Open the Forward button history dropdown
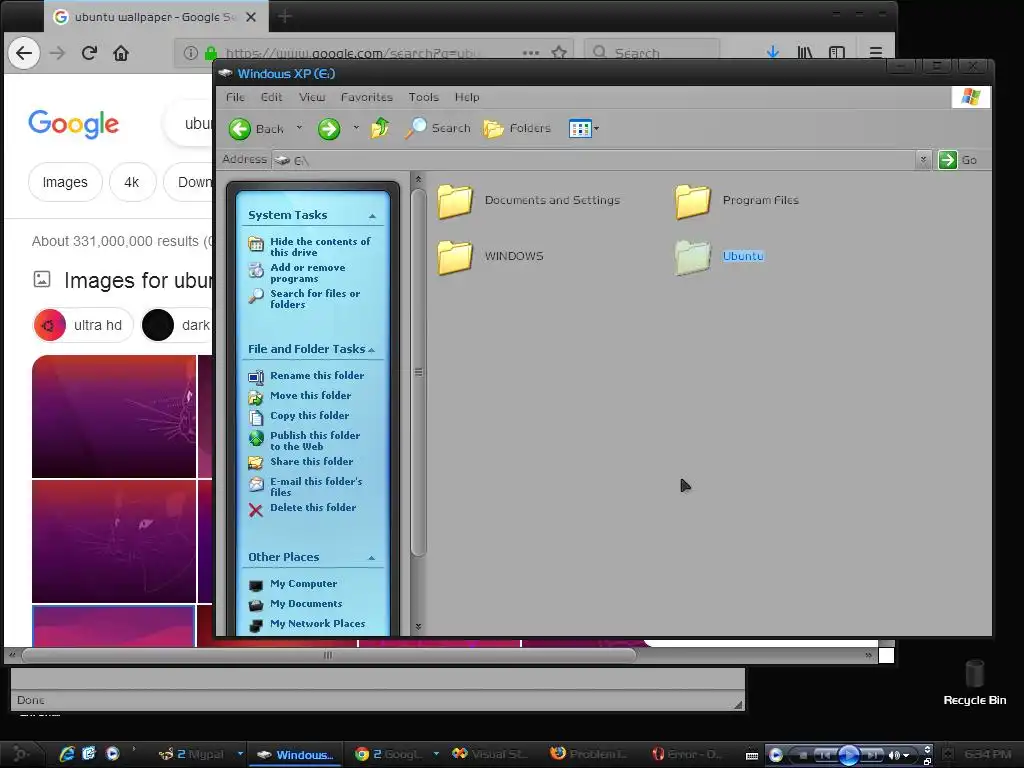 pyautogui.click(x=356, y=128)
